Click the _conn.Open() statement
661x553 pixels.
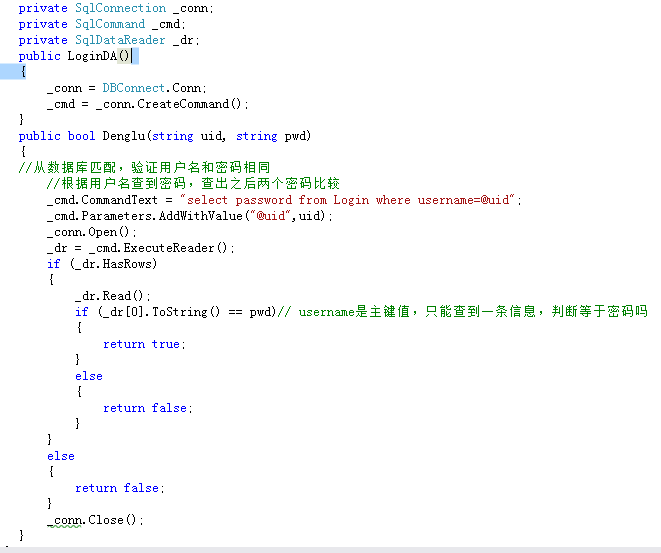point(91,232)
